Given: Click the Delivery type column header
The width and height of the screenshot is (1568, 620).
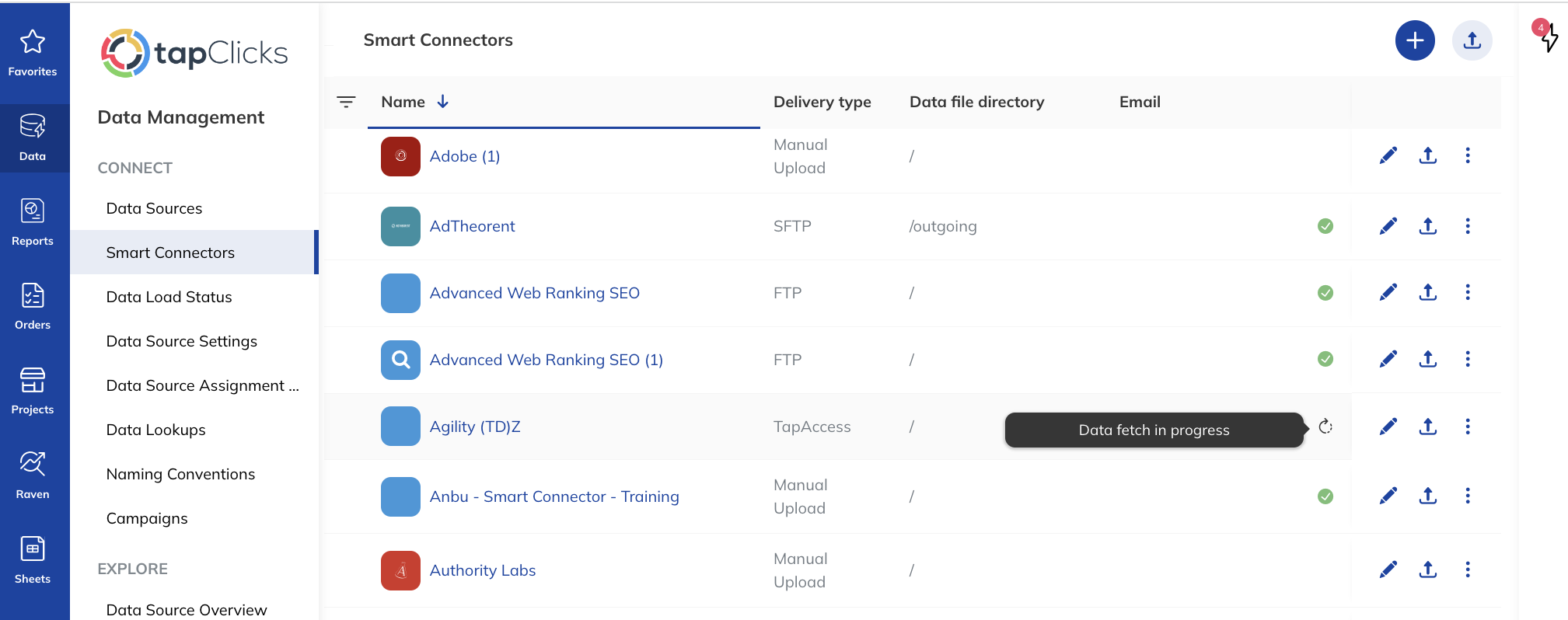Looking at the screenshot, I should [822, 102].
